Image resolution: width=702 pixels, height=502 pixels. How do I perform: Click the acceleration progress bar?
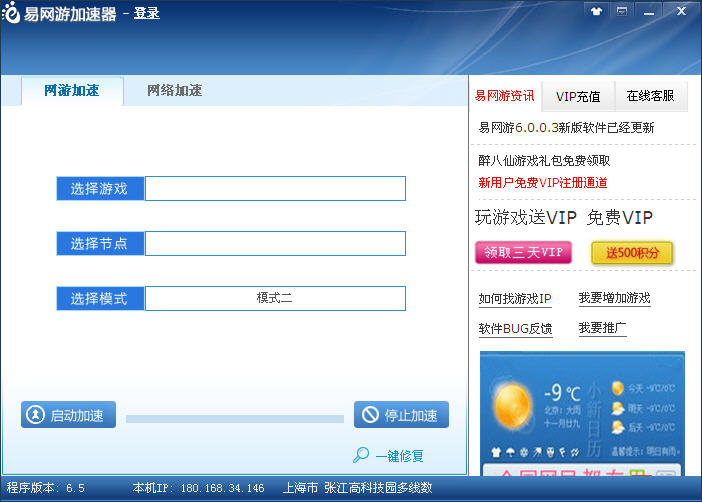pyautogui.click(x=235, y=419)
